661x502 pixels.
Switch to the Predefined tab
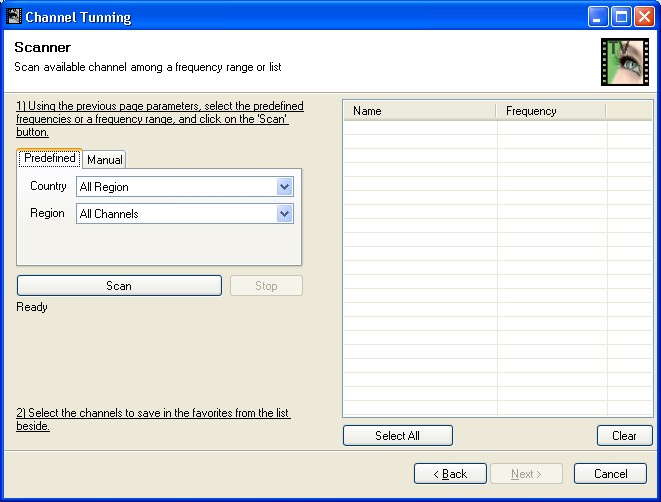50,159
